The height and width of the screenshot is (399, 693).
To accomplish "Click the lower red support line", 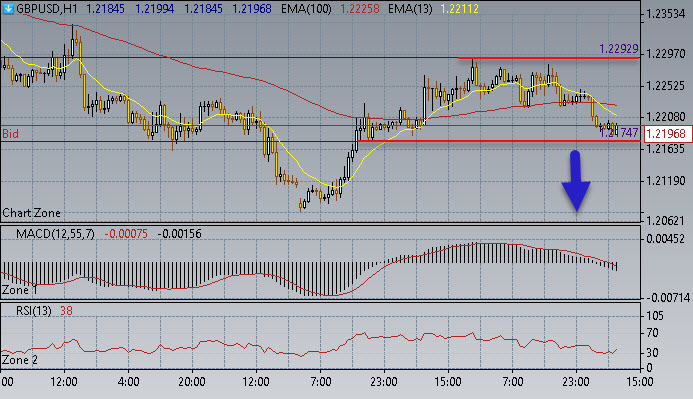I will (x=499, y=141).
